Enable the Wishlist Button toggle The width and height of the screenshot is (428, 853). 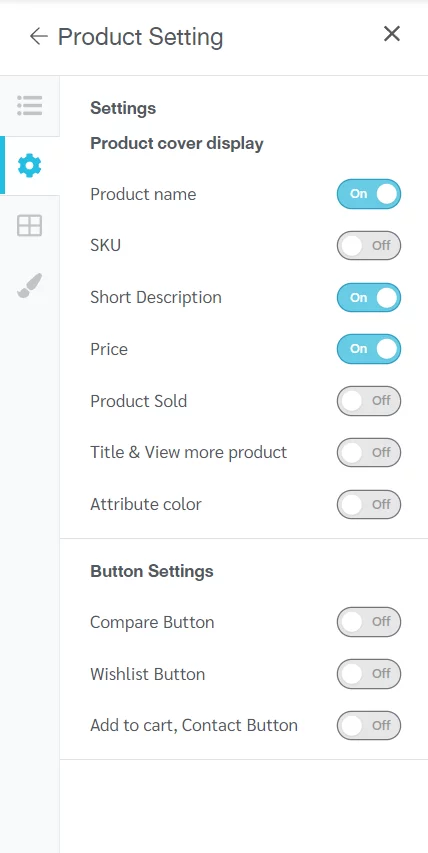click(369, 674)
